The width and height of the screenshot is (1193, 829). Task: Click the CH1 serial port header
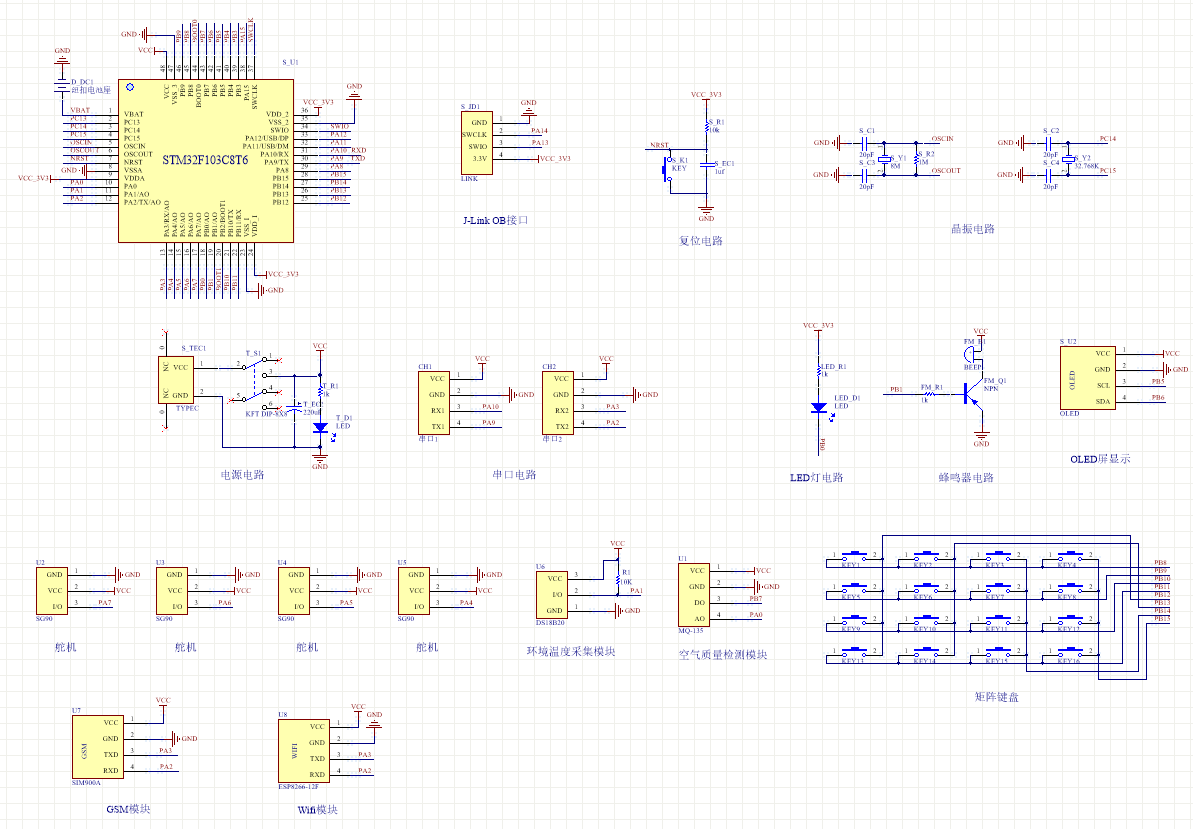(x=434, y=403)
